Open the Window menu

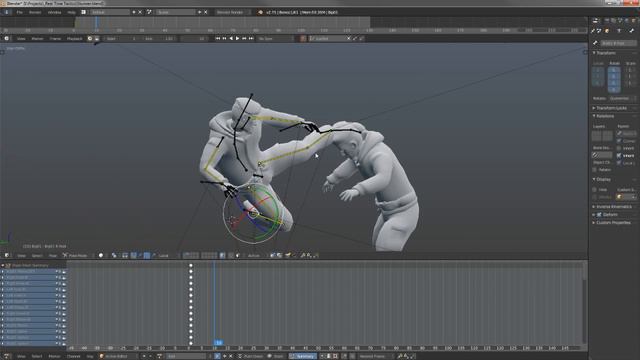coord(54,12)
